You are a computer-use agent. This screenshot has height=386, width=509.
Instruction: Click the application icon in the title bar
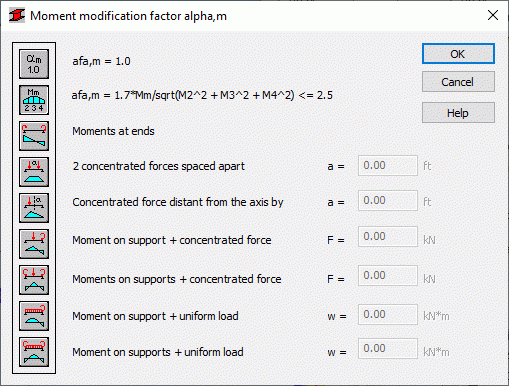(17, 16)
